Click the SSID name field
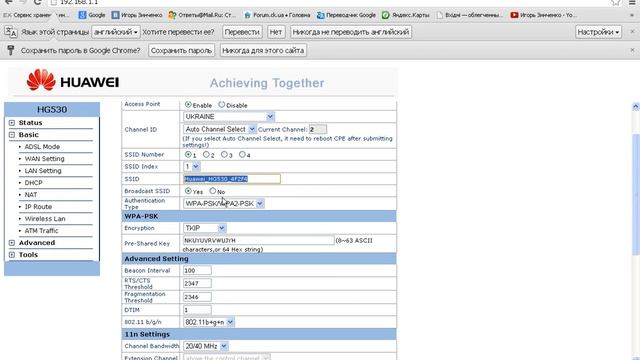The image size is (640, 360). tap(232, 179)
